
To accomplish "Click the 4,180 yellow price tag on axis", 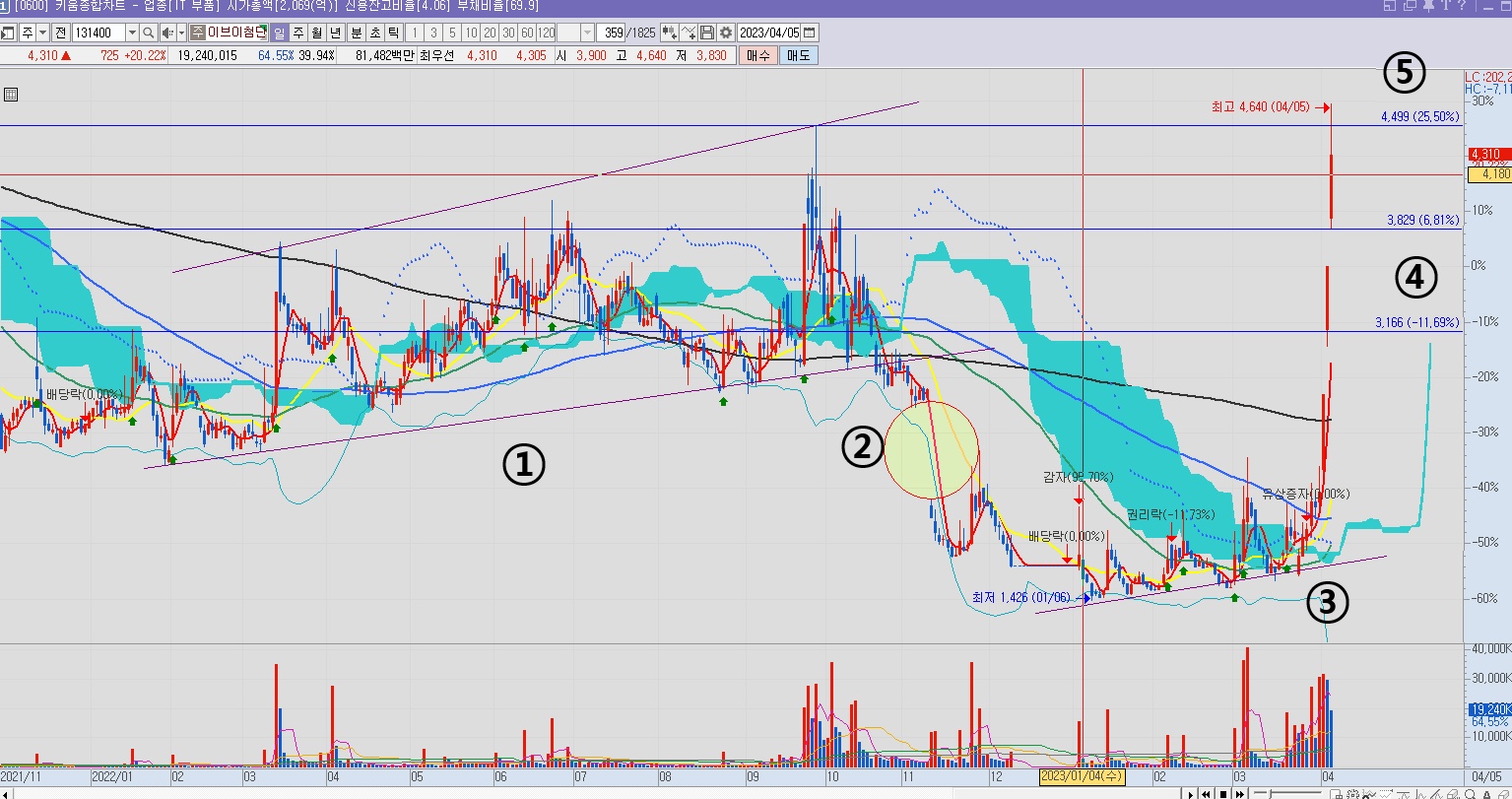I will coord(1488,174).
